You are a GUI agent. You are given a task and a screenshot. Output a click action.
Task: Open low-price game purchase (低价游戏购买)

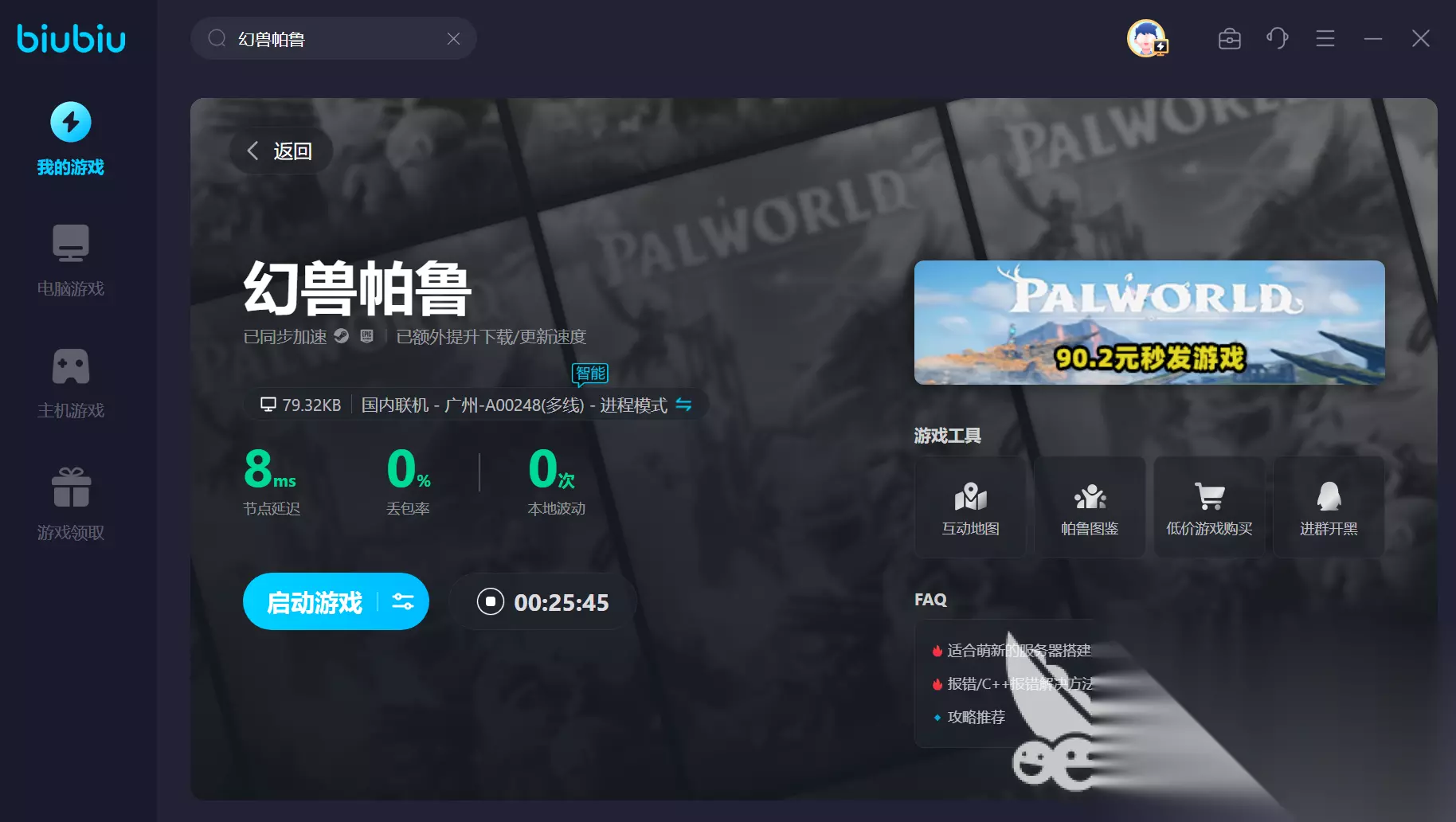[x=1209, y=507]
